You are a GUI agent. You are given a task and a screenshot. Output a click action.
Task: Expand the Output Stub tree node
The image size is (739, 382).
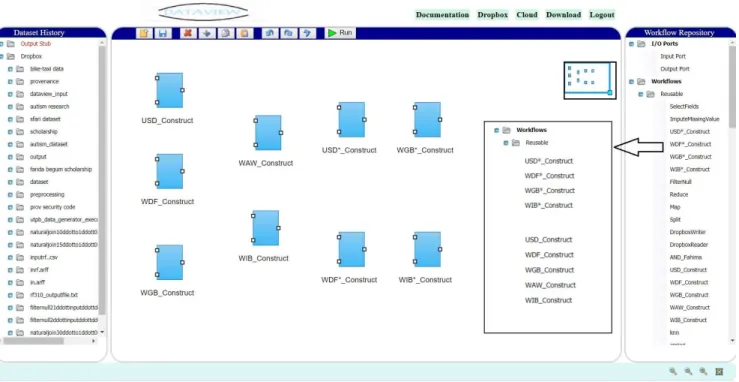point(1,44)
